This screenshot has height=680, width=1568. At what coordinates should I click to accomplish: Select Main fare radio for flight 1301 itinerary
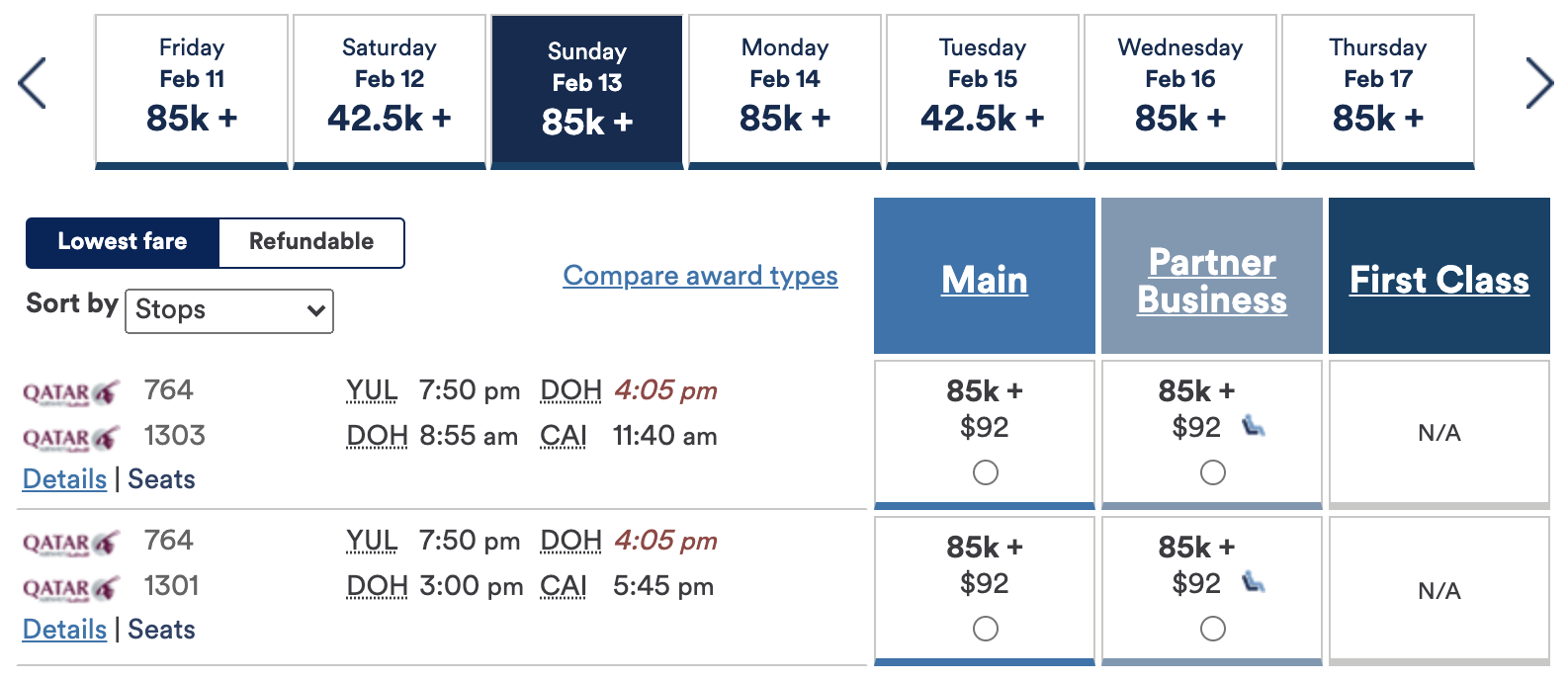click(x=985, y=629)
